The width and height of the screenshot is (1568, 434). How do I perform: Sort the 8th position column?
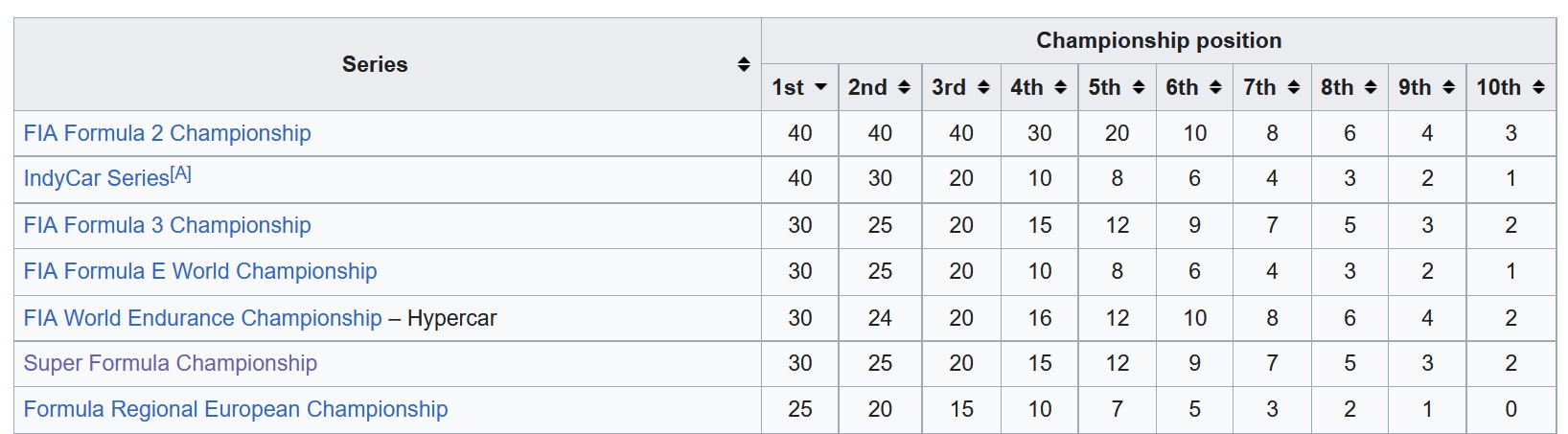pyautogui.click(x=1371, y=87)
